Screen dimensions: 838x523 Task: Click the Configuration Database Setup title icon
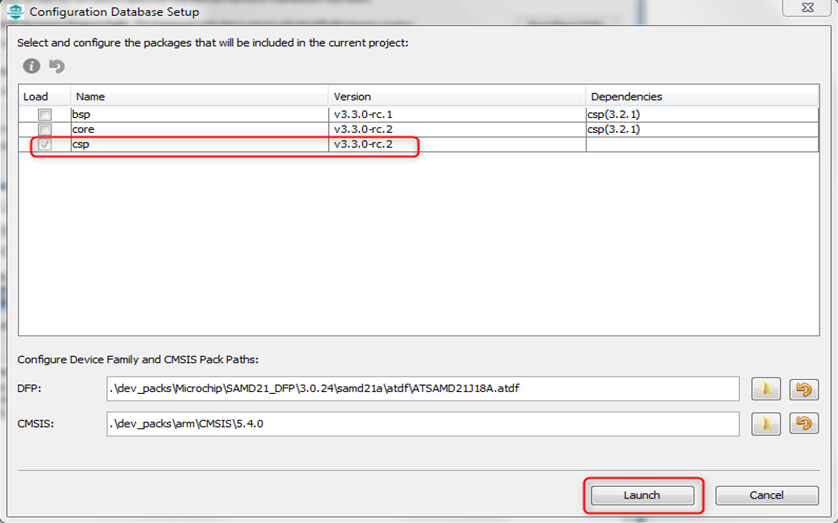click(x=15, y=12)
